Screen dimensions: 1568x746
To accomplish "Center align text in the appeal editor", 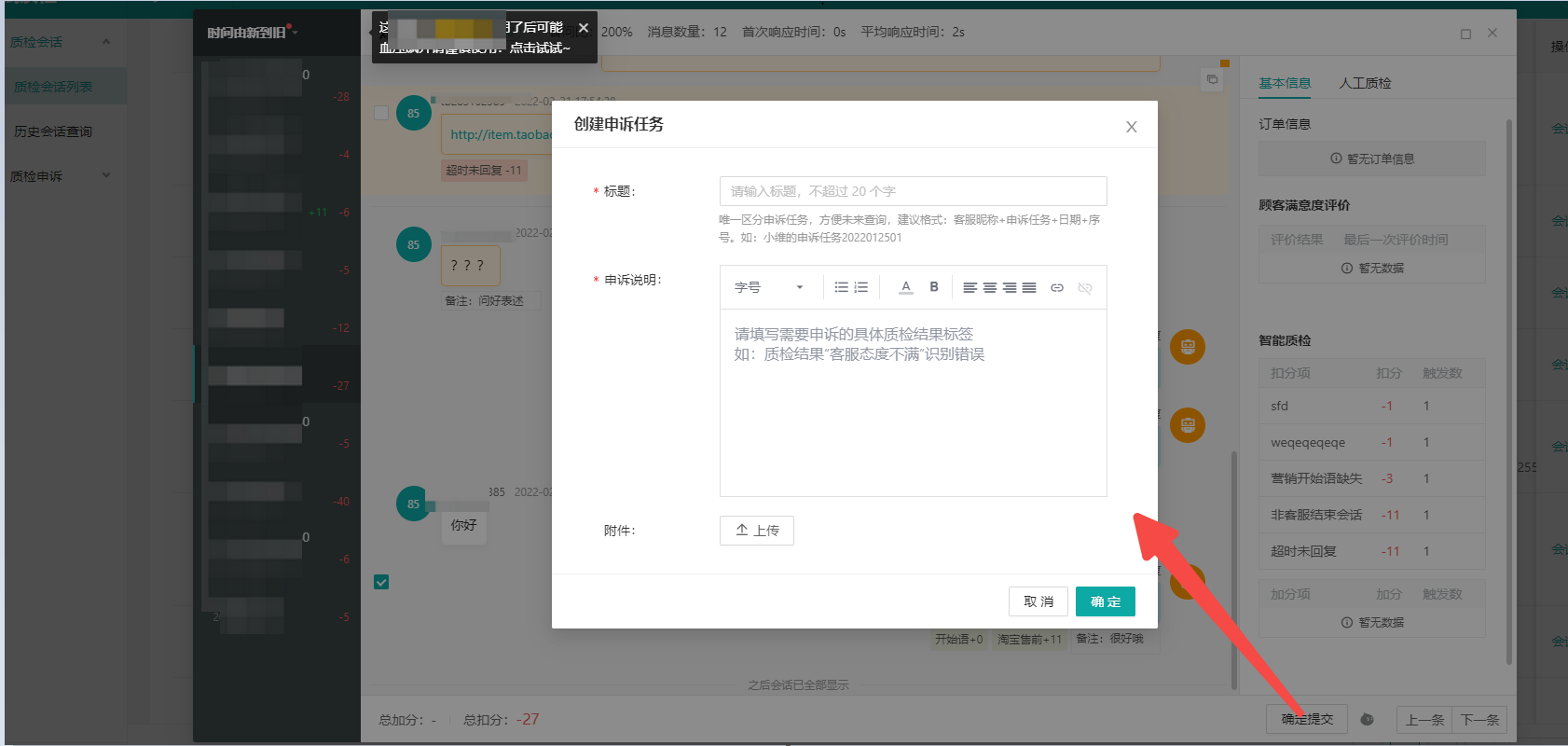I will point(990,287).
